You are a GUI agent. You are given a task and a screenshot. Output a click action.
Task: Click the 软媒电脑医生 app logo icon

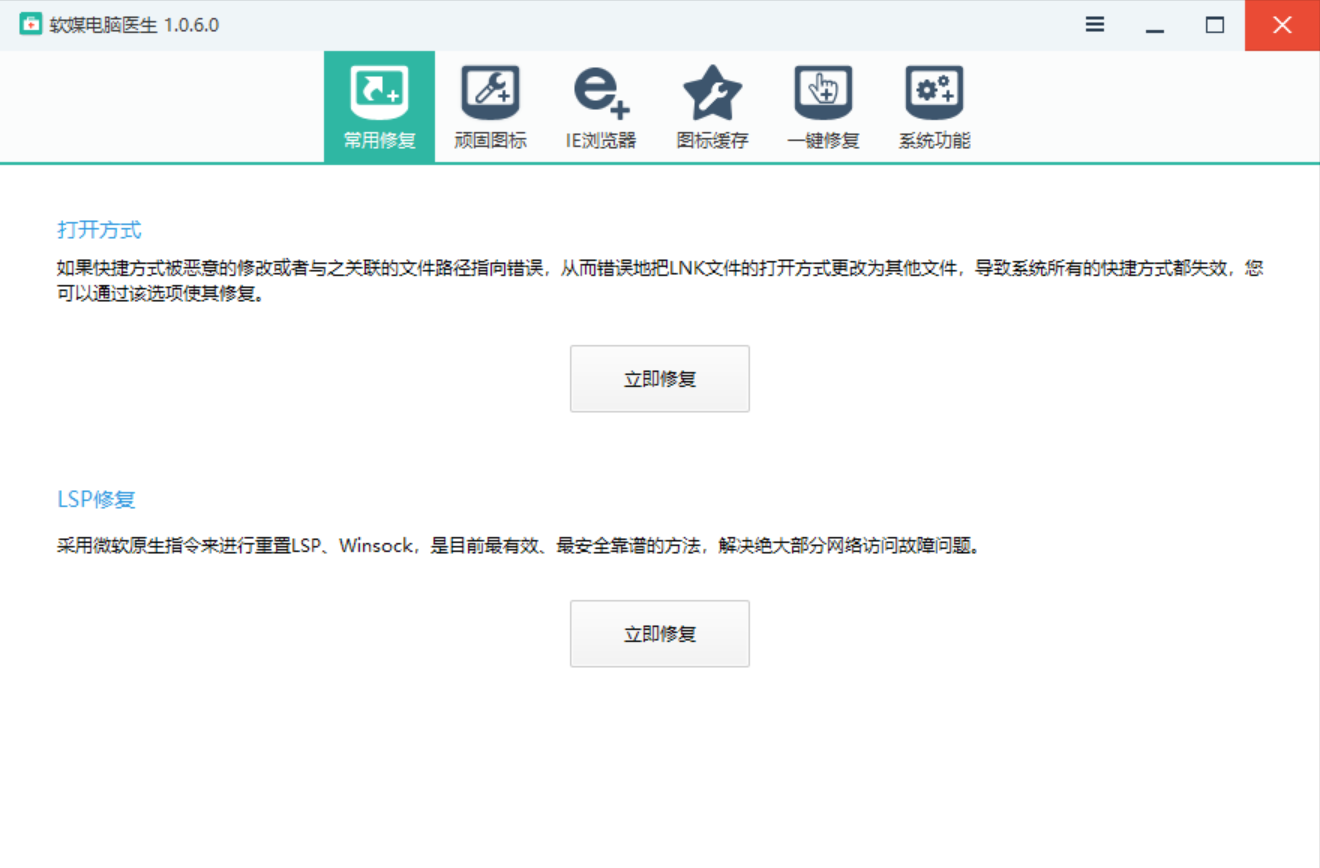31,25
